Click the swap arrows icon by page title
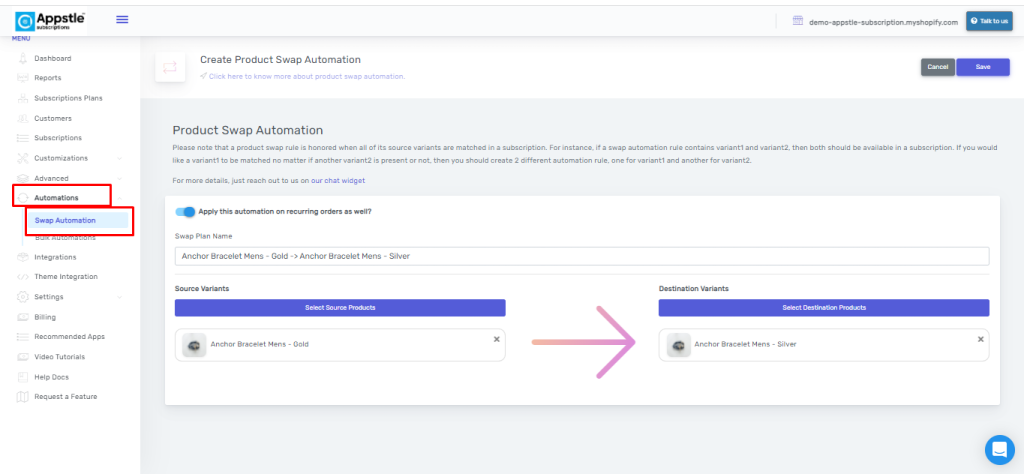Viewport: 1024px width, 474px height. tap(170, 67)
